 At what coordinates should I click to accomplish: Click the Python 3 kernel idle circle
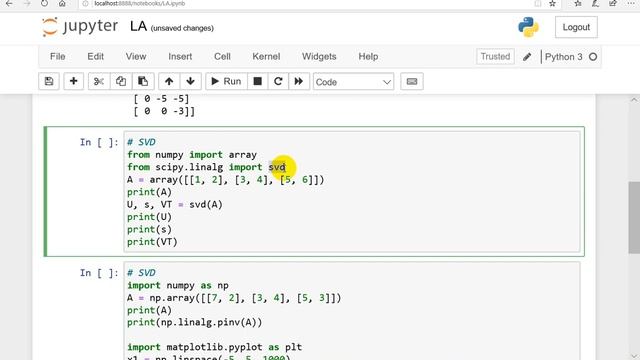593,57
